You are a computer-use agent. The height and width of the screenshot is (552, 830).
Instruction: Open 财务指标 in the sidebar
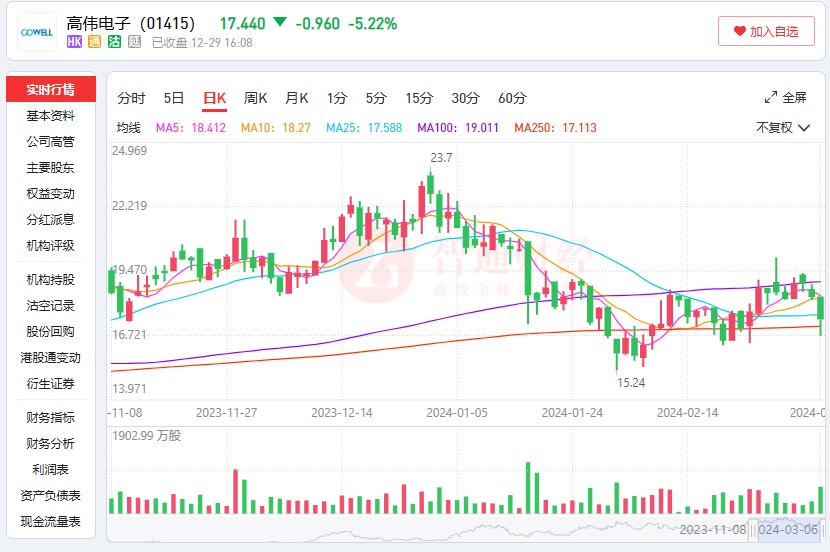tap(51, 418)
